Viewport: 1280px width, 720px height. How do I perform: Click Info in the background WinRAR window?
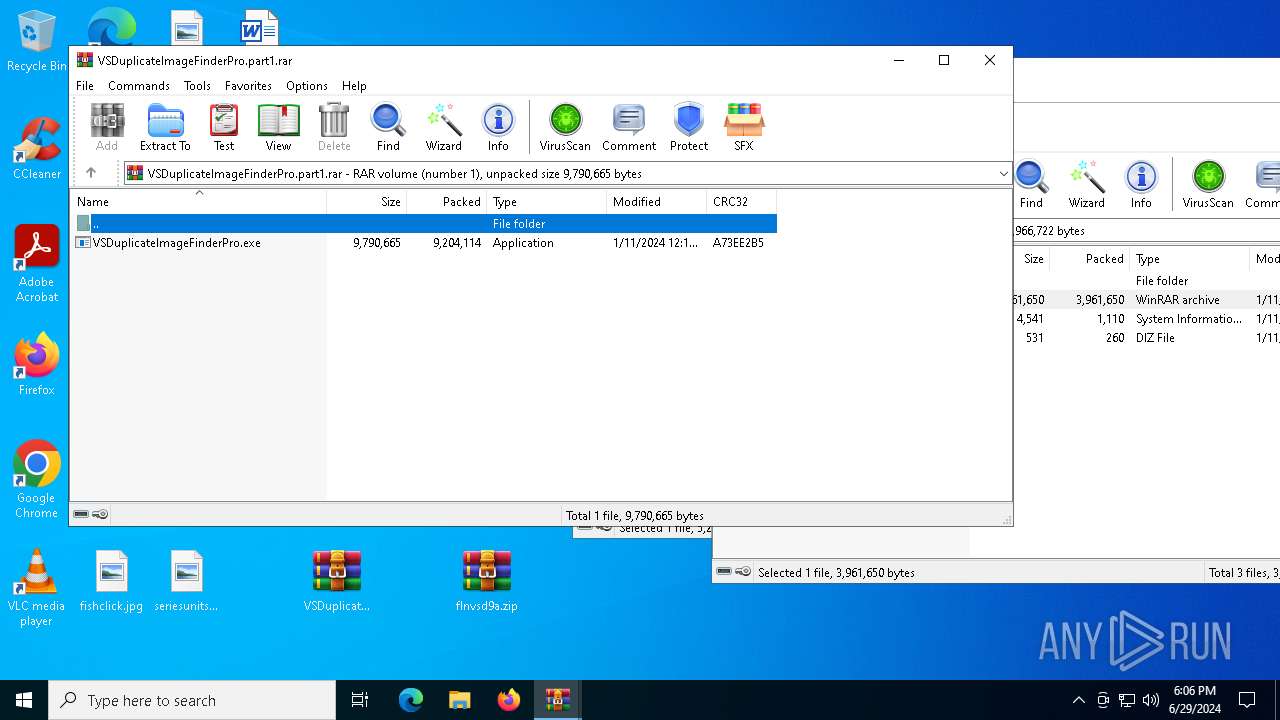[1141, 184]
